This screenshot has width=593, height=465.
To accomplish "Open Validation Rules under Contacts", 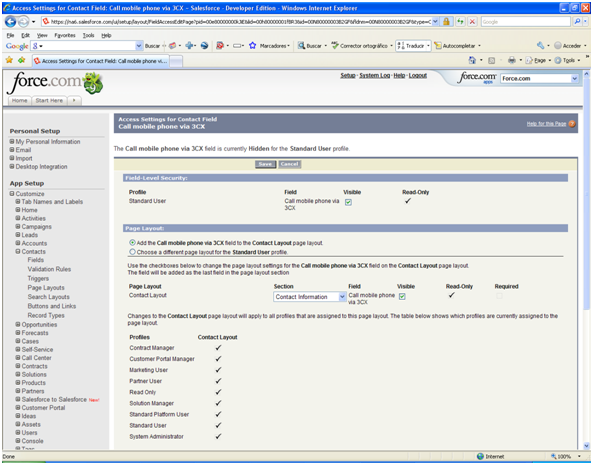I will pos(49,269).
